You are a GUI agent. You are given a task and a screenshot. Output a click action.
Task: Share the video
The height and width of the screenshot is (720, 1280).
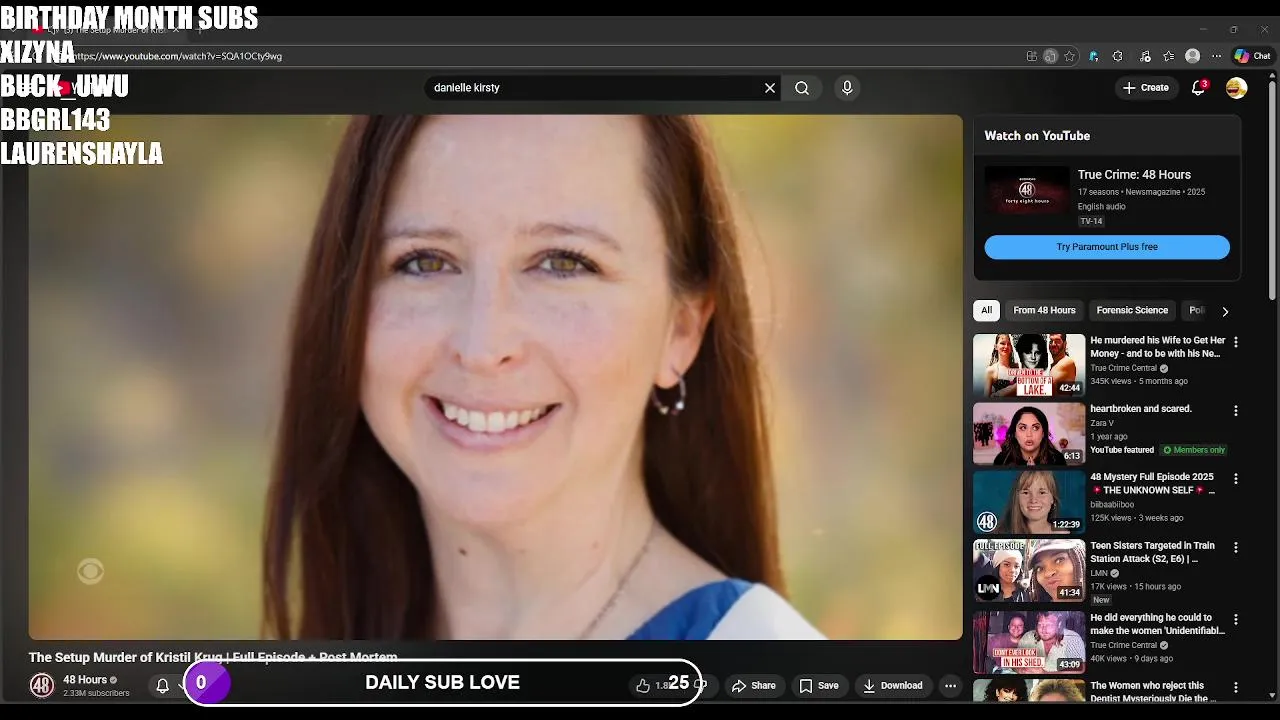[x=754, y=686]
